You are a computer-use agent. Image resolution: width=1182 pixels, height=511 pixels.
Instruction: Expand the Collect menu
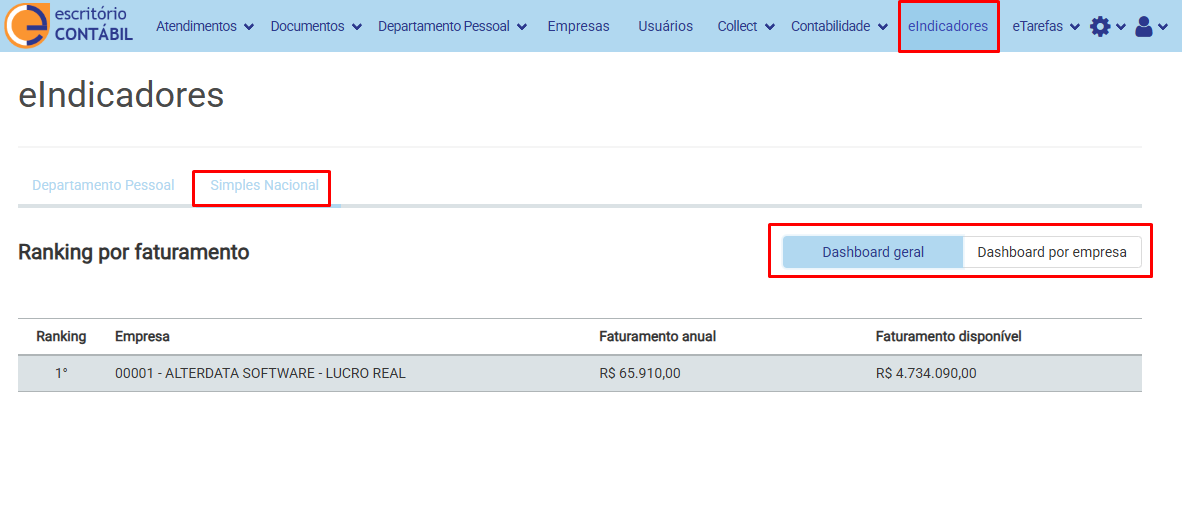pyautogui.click(x=746, y=26)
